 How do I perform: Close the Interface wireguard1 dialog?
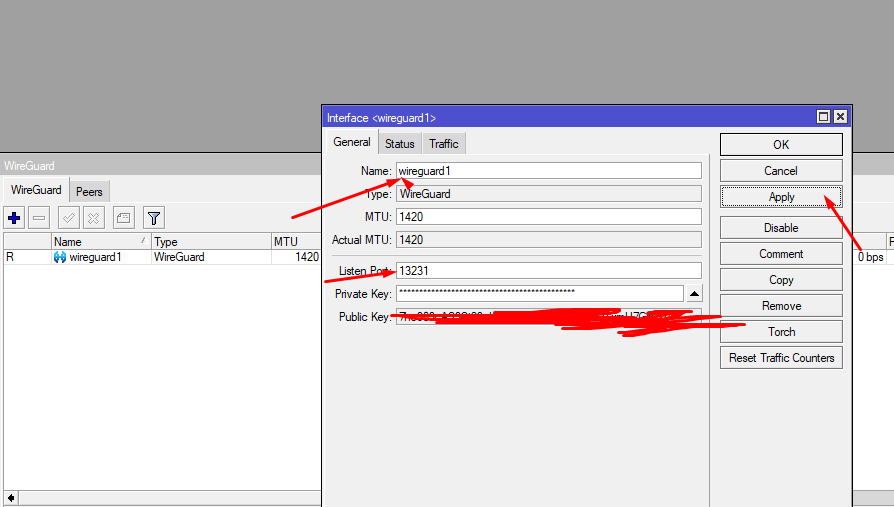[840, 117]
